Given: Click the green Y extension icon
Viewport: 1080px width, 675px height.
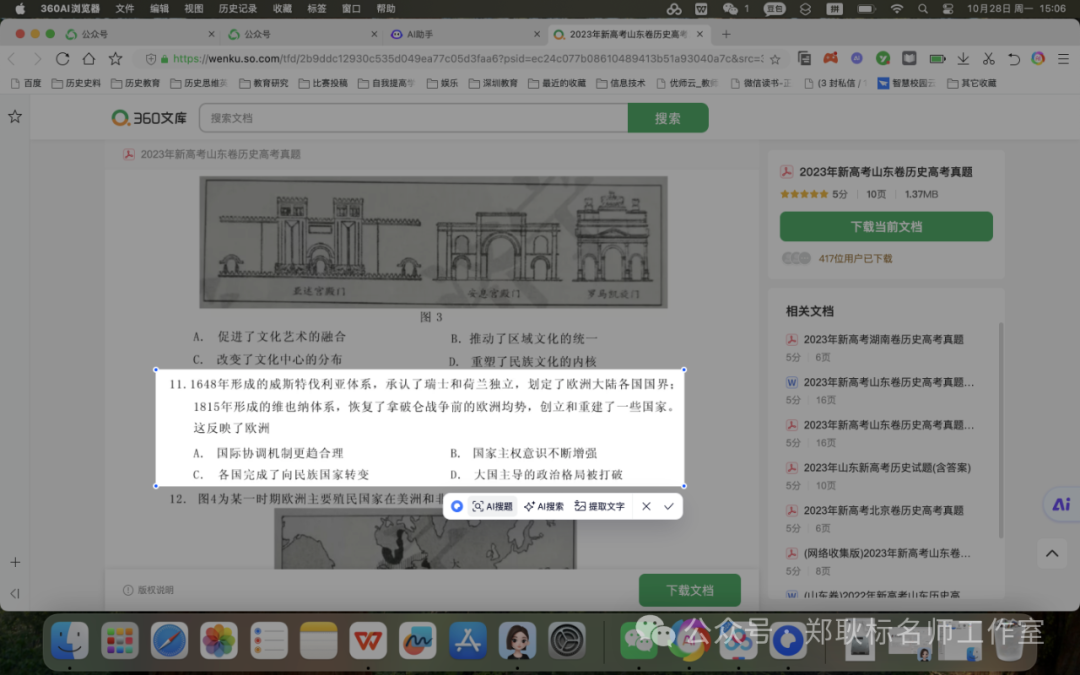Looking at the screenshot, I should [x=883, y=59].
